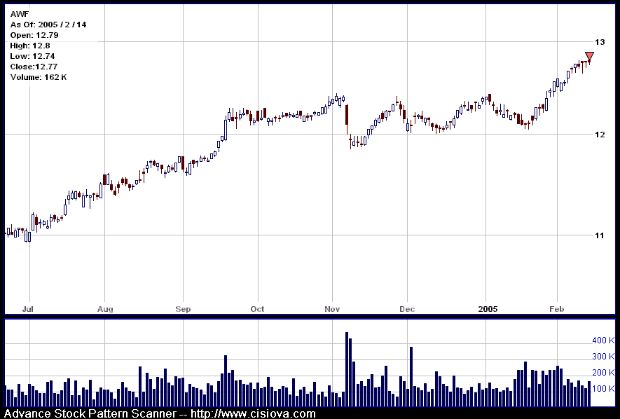This screenshot has height=419, width=620.
Task: Click the 'Low: 12.74' value
Action: coord(32,56)
